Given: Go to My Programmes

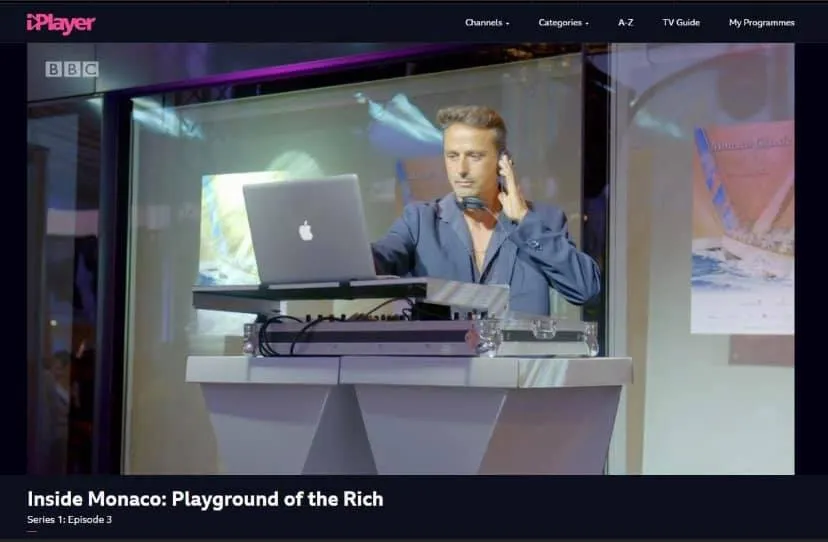Looking at the screenshot, I should point(761,22).
